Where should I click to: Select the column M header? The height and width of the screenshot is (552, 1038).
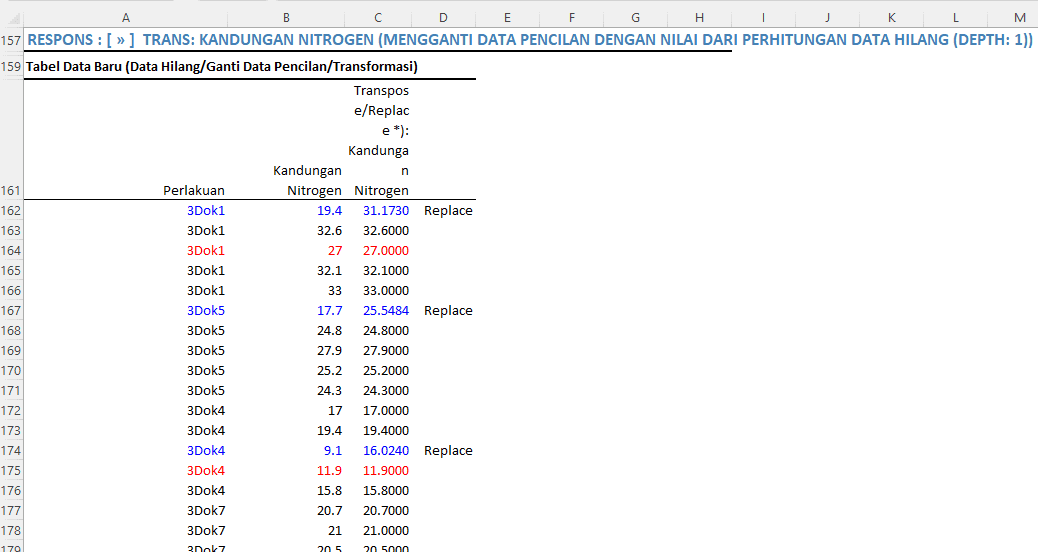pyautogui.click(x=1019, y=17)
